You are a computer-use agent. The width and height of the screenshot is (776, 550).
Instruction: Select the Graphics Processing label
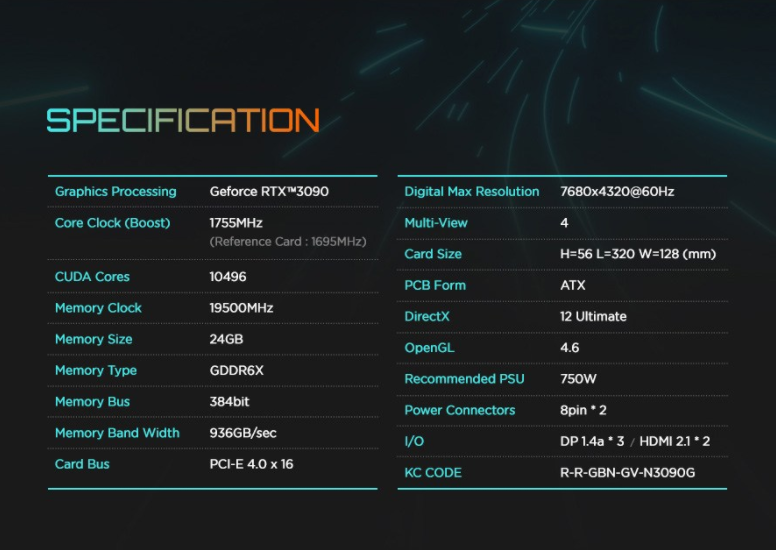[115, 192]
